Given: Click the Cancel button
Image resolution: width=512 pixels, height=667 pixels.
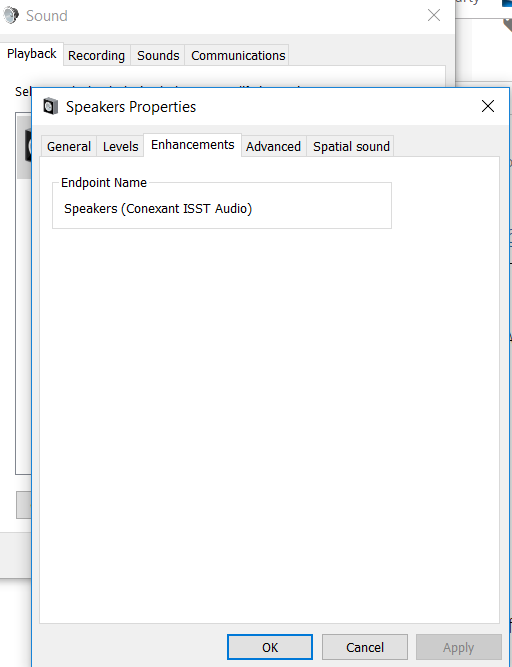Looking at the screenshot, I should pos(365,647).
